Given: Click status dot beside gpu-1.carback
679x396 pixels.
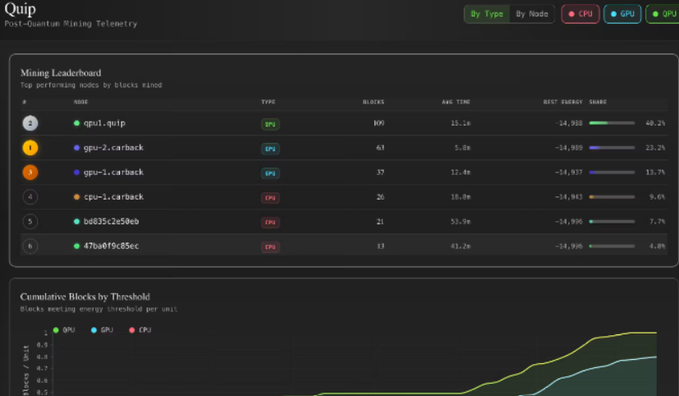Looking at the screenshot, I should click(77, 172).
